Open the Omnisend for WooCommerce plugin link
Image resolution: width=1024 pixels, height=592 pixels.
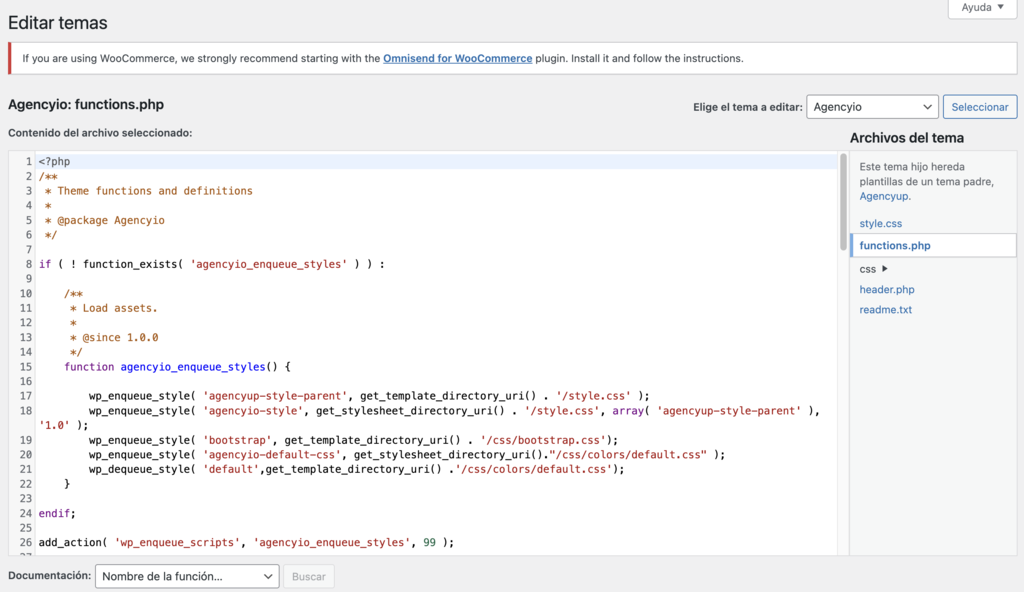coord(457,58)
